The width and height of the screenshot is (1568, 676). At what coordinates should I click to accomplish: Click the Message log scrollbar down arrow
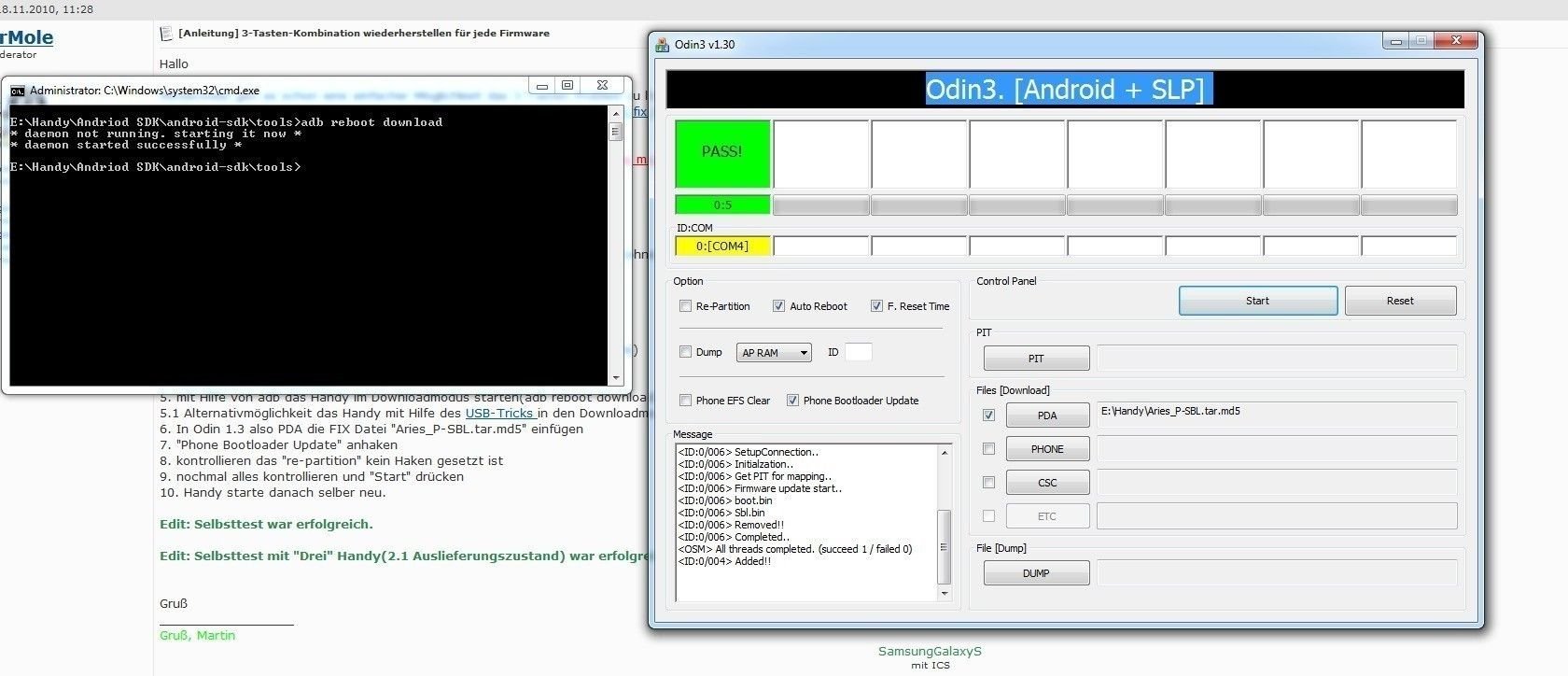tap(945, 594)
